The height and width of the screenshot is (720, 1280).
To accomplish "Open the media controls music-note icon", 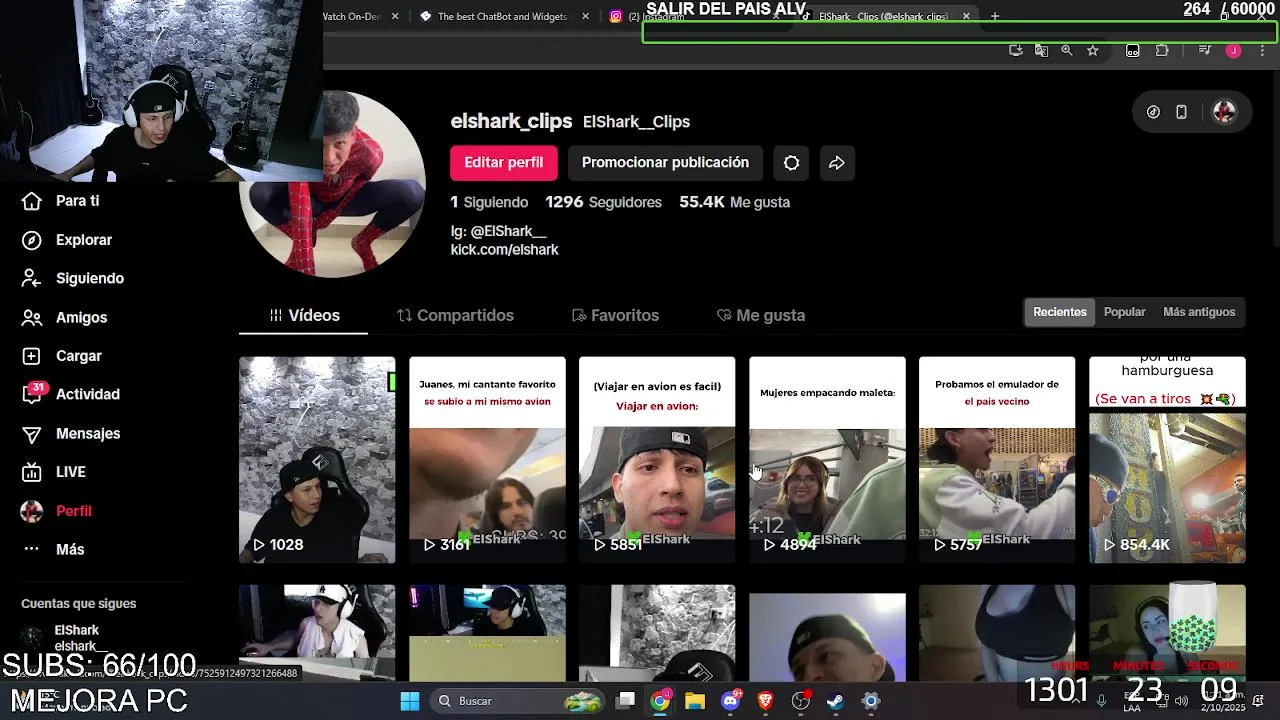I will 1205,50.
